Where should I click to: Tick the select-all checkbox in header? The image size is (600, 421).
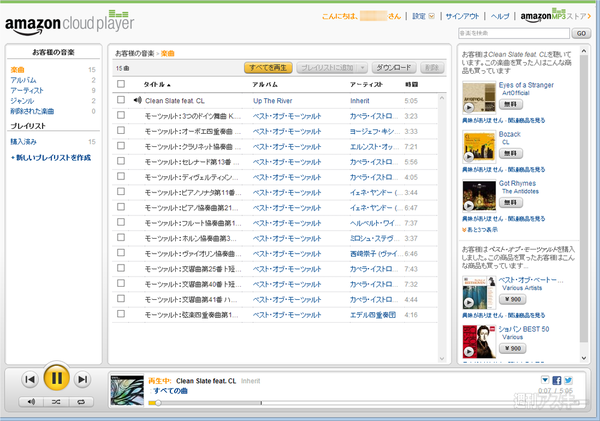tap(121, 84)
